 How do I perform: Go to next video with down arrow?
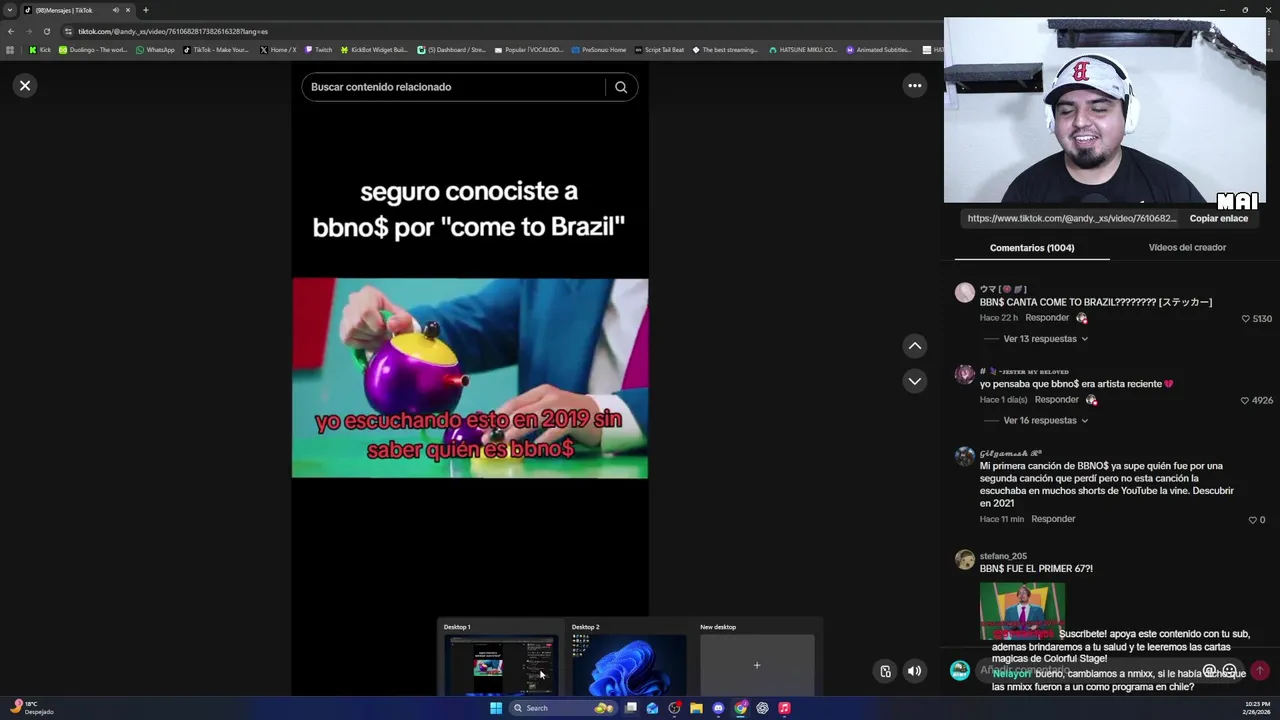point(914,381)
